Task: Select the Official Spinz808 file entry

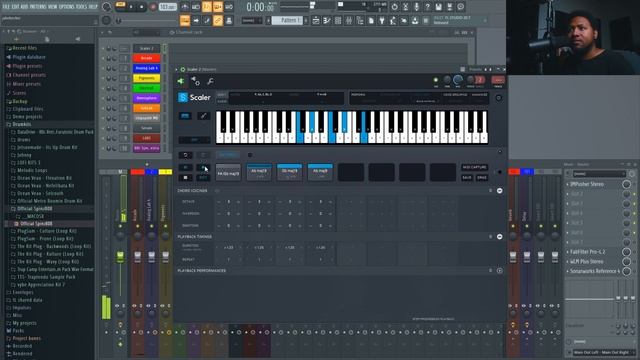Action: (x=36, y=224)
